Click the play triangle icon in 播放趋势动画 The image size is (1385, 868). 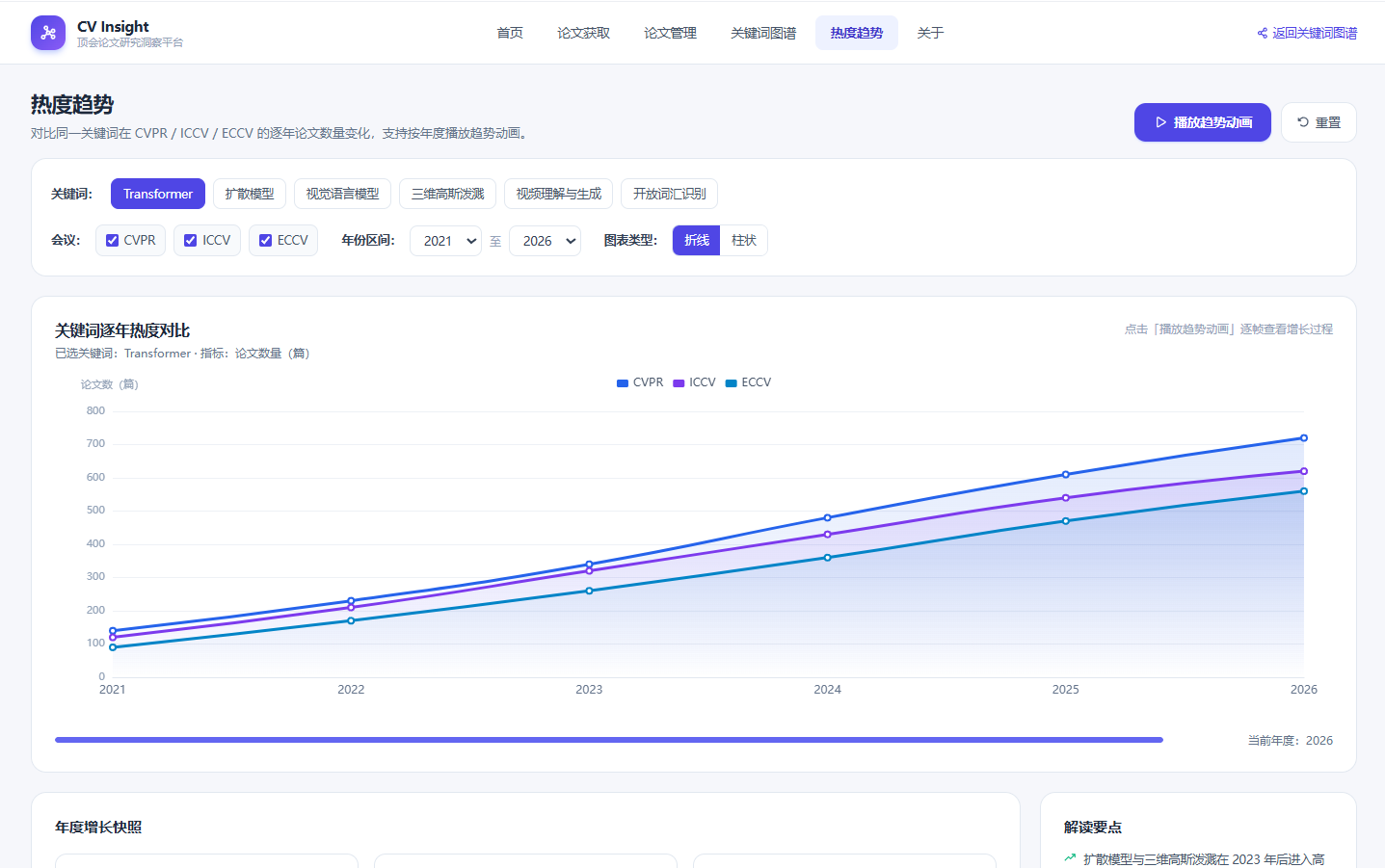click(1161, 122)
